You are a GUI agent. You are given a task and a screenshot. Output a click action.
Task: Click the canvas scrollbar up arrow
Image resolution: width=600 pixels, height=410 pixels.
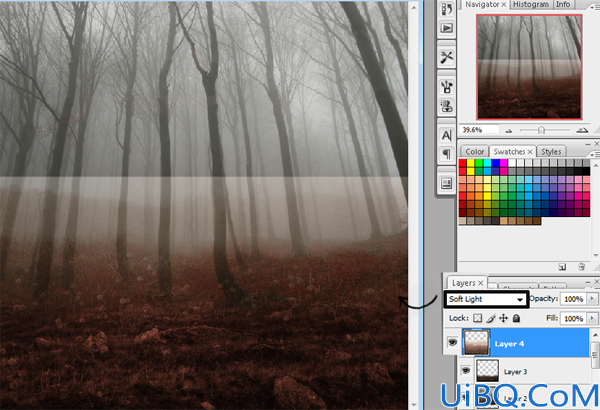coord(414,7)
